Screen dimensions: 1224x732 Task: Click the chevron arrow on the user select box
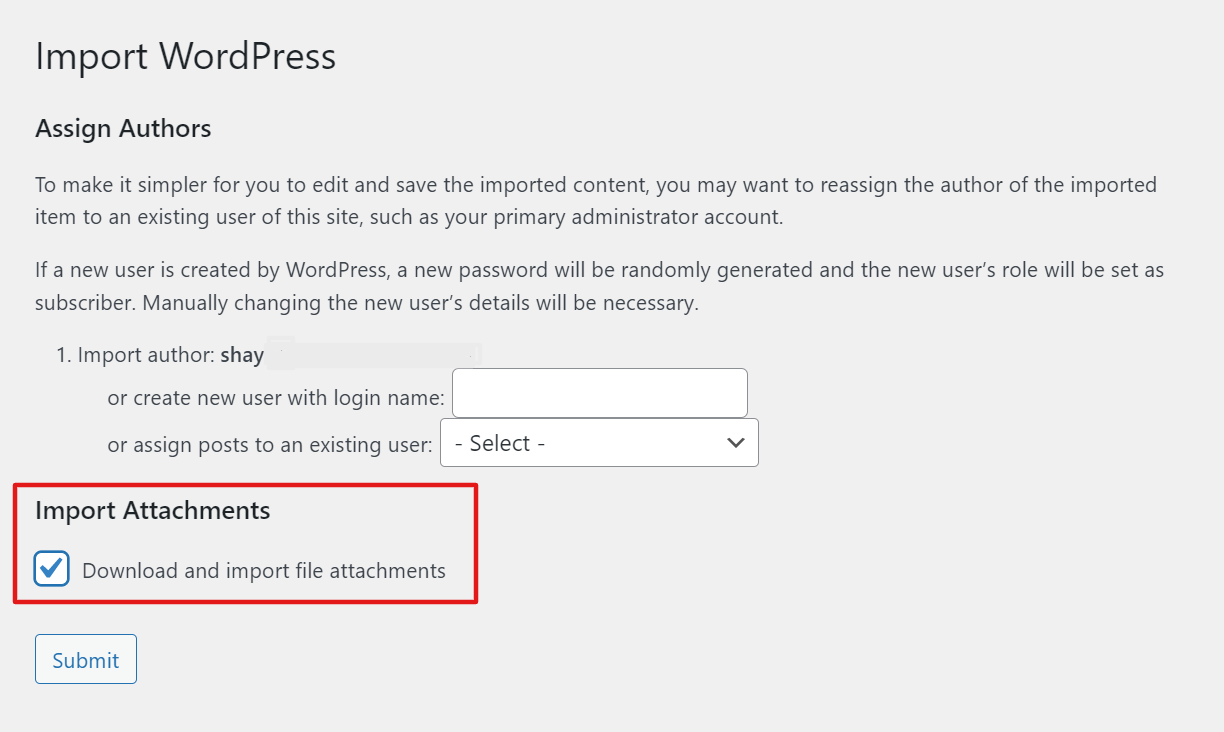pyautogui.click(x=736, y=443)
